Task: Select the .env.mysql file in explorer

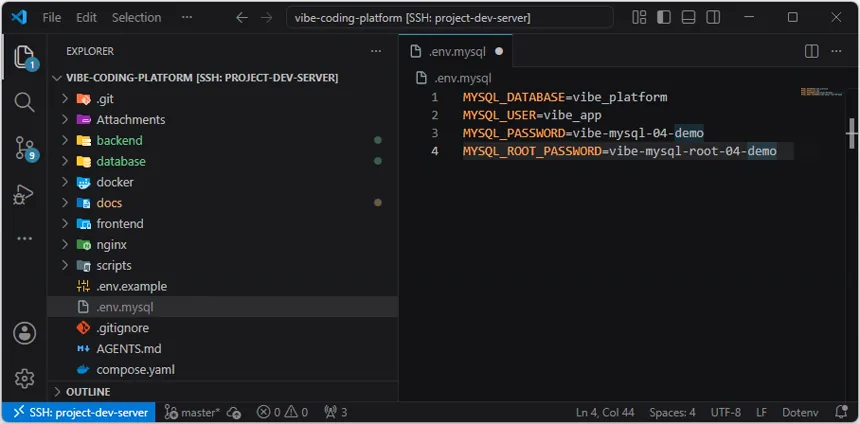Action: point(223,307)
